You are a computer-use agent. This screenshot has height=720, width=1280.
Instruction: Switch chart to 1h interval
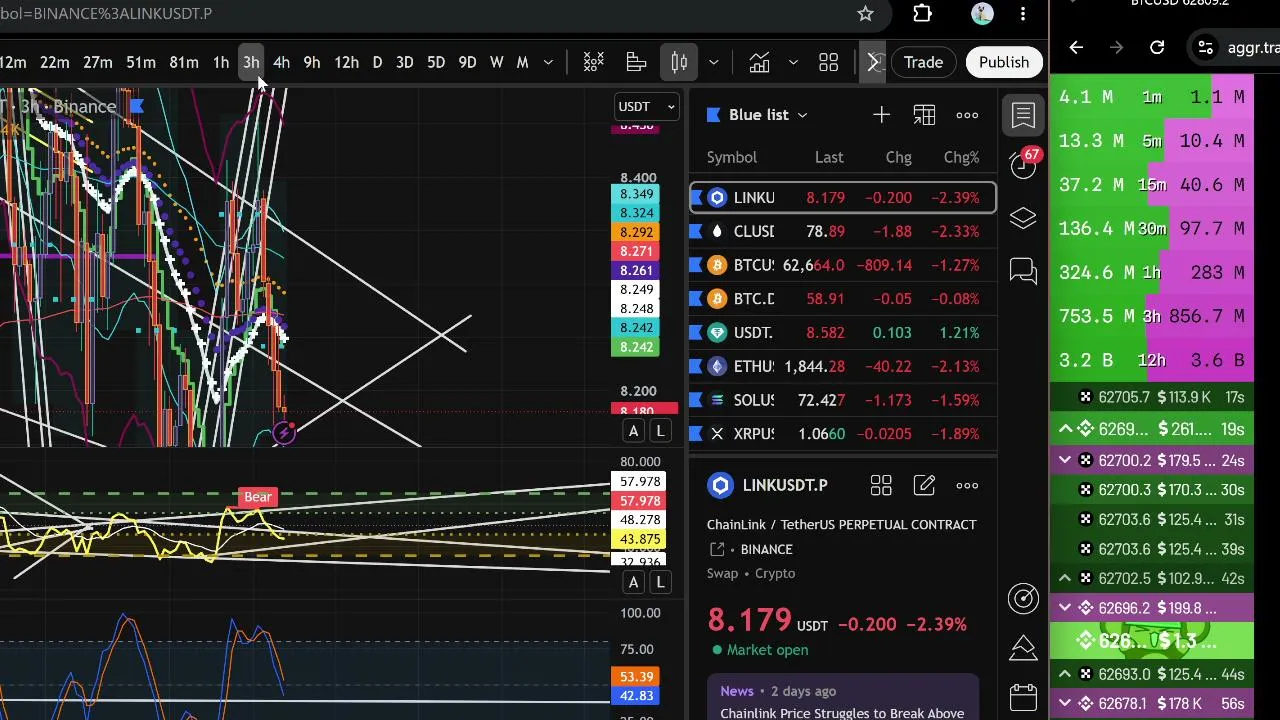click(221, 63)
